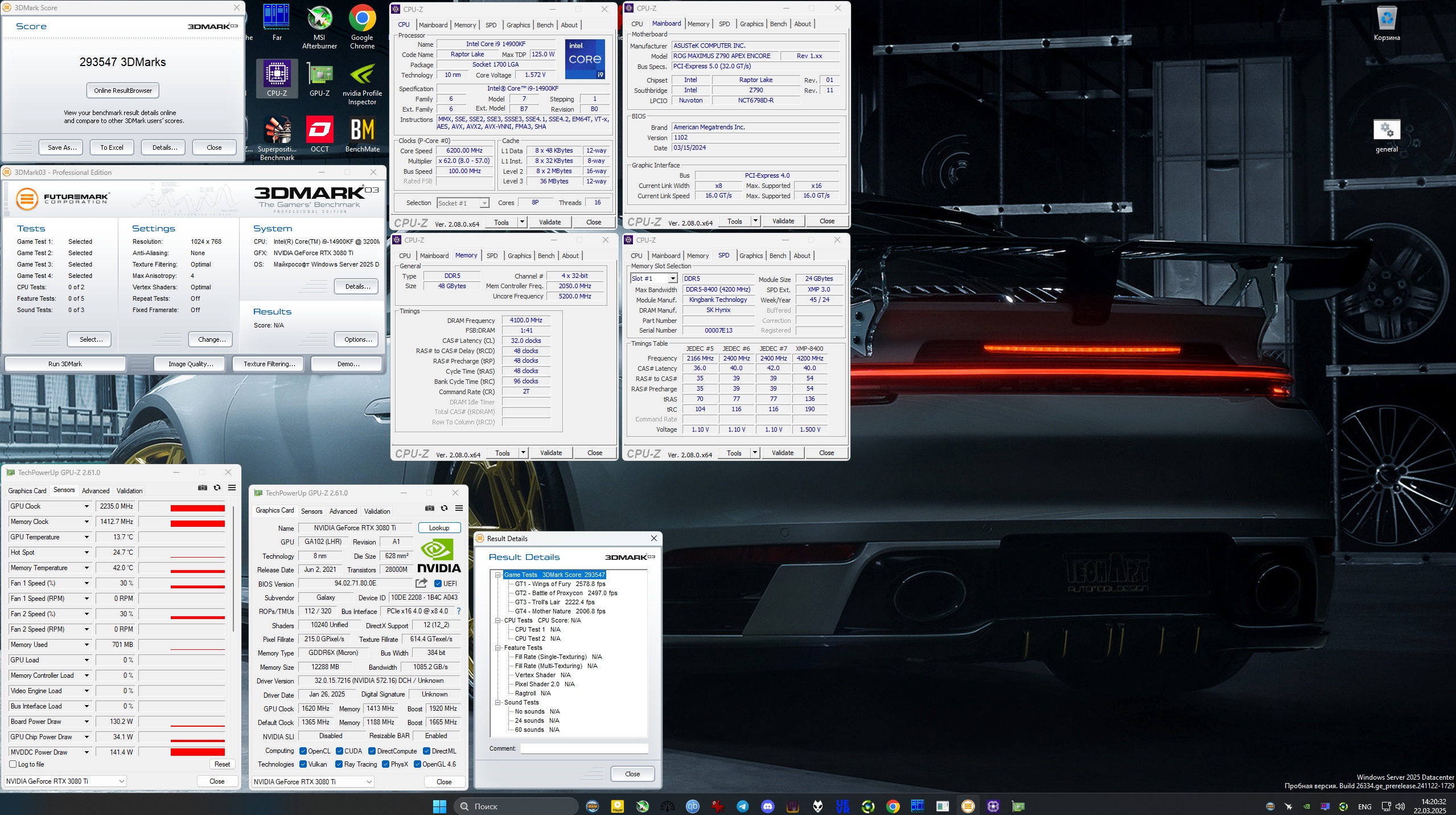Switch to Graphics tab in CPU-Z Mainboard window
The height and width of the screenshot is (815, 1456).
tap(751, 24)
